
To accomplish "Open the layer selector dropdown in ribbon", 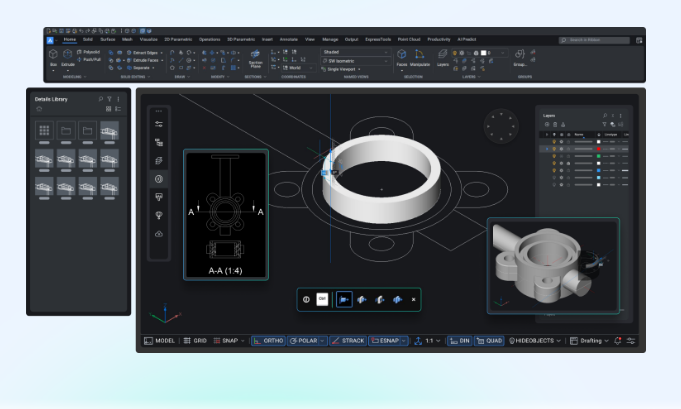I will [479, 53].
